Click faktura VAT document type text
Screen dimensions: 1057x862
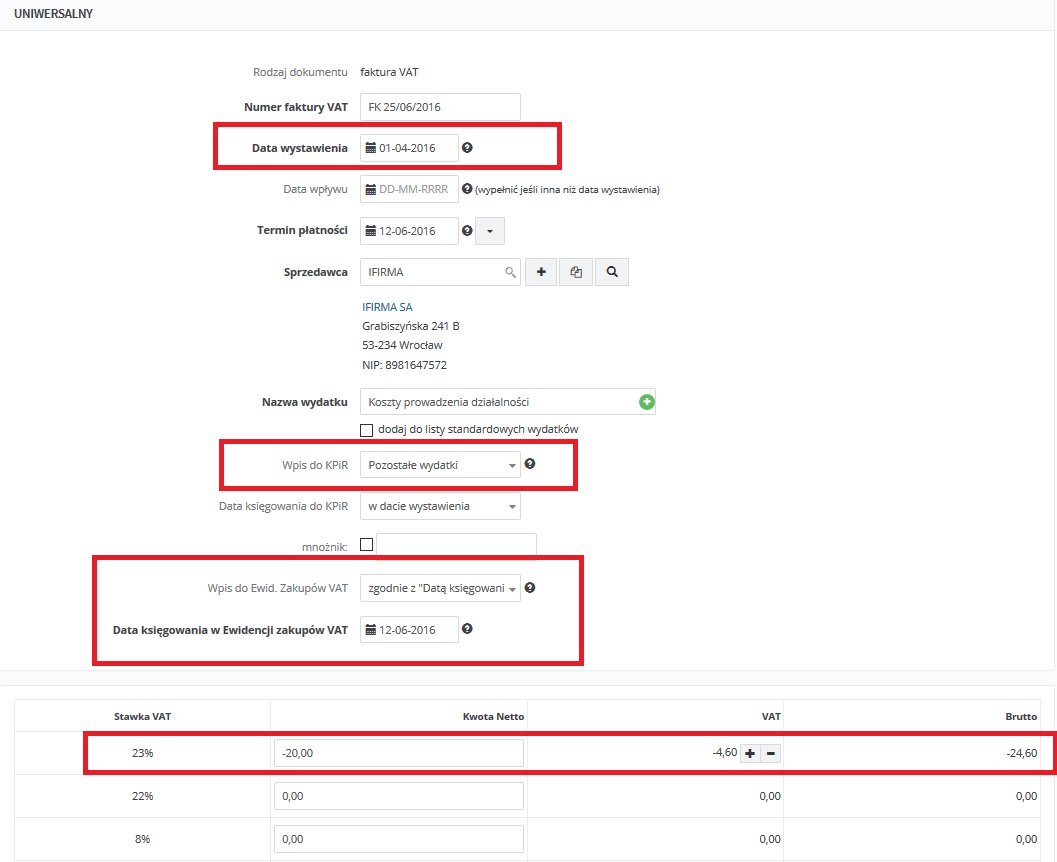coord(389,72)
